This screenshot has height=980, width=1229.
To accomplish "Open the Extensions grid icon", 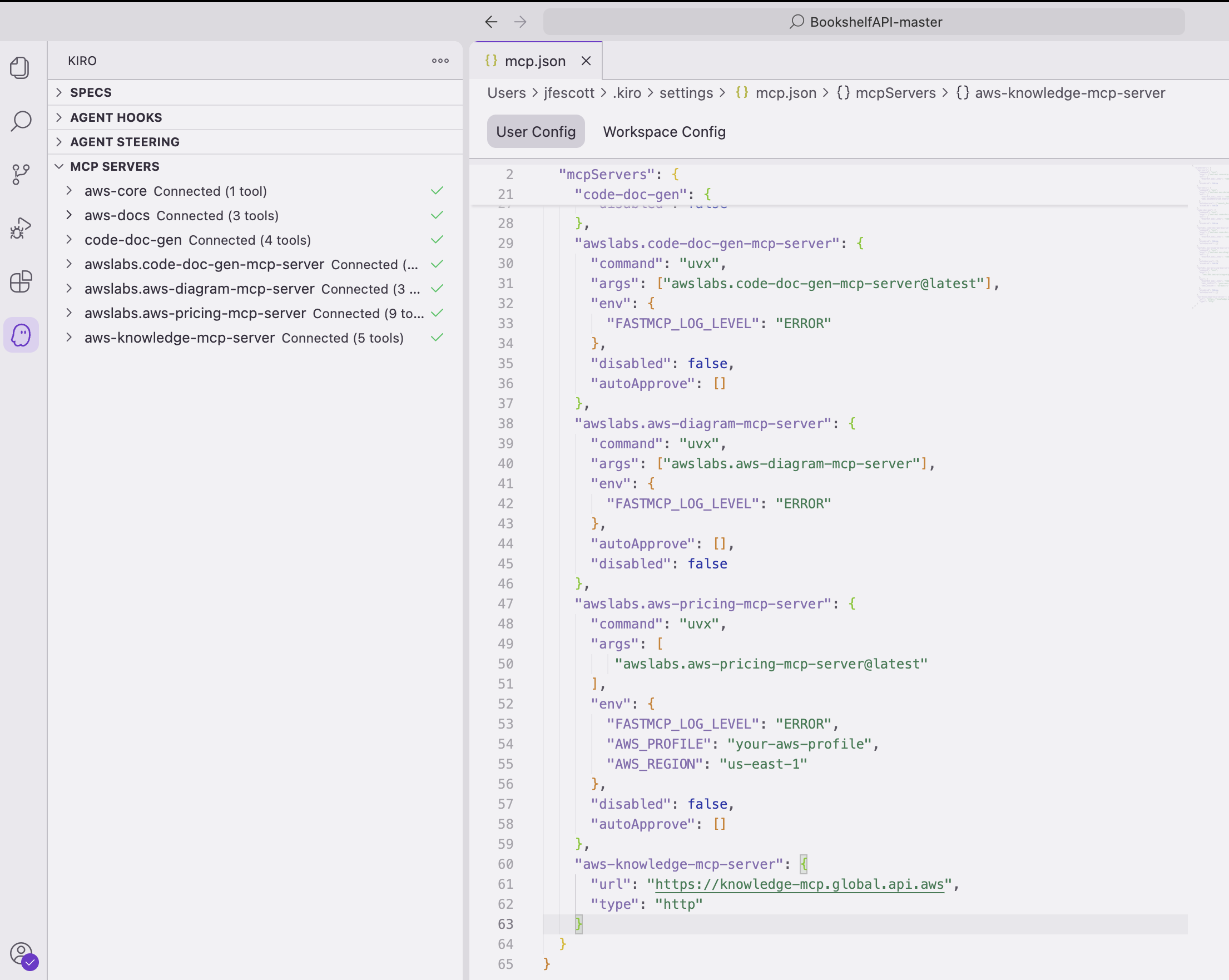I will pyautogui.click(x=21, y=281).
